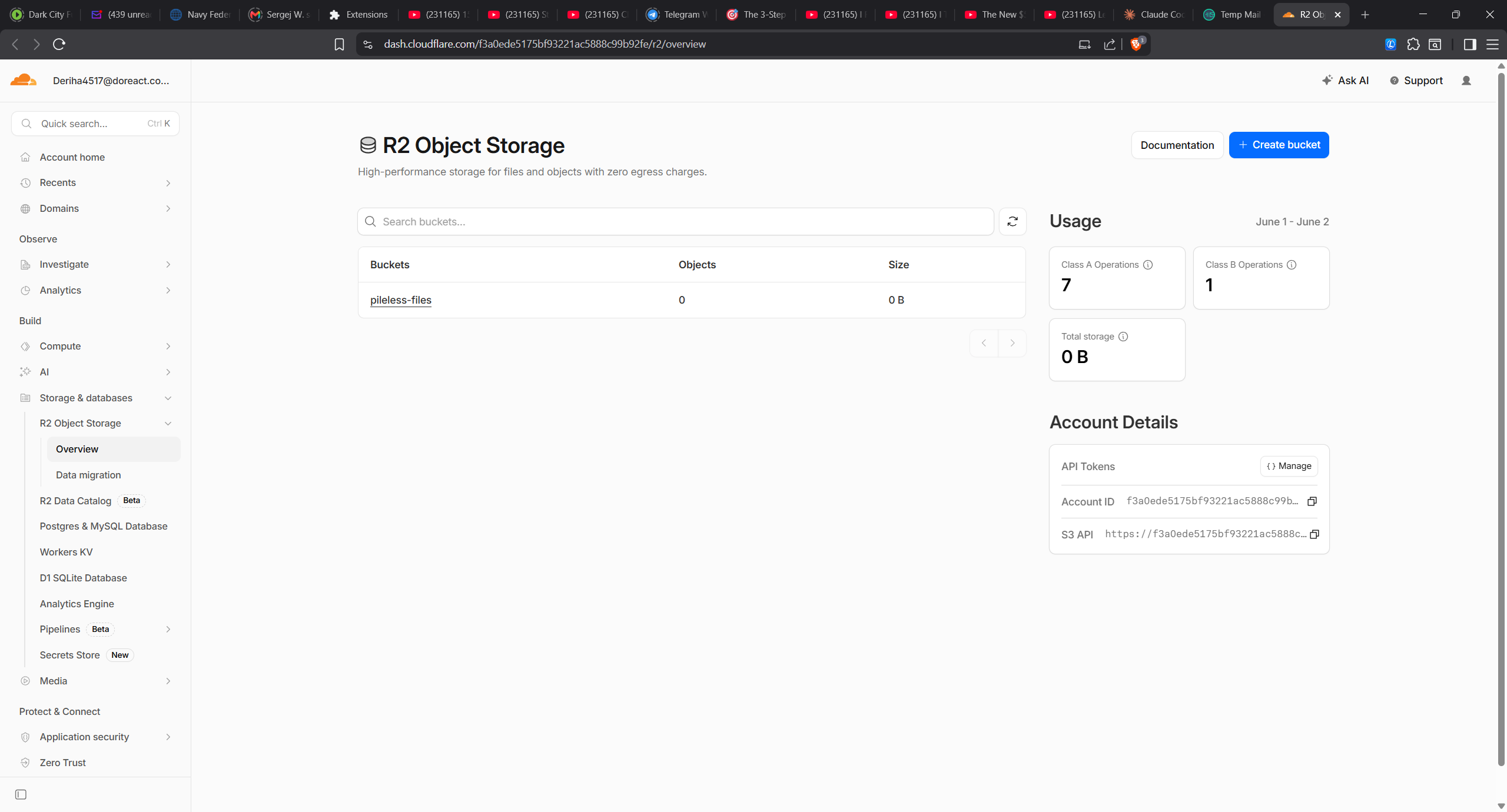This screenshot has width=1507, height=812.
Task: Expand the Analytics section
Action: click(95, 290)
